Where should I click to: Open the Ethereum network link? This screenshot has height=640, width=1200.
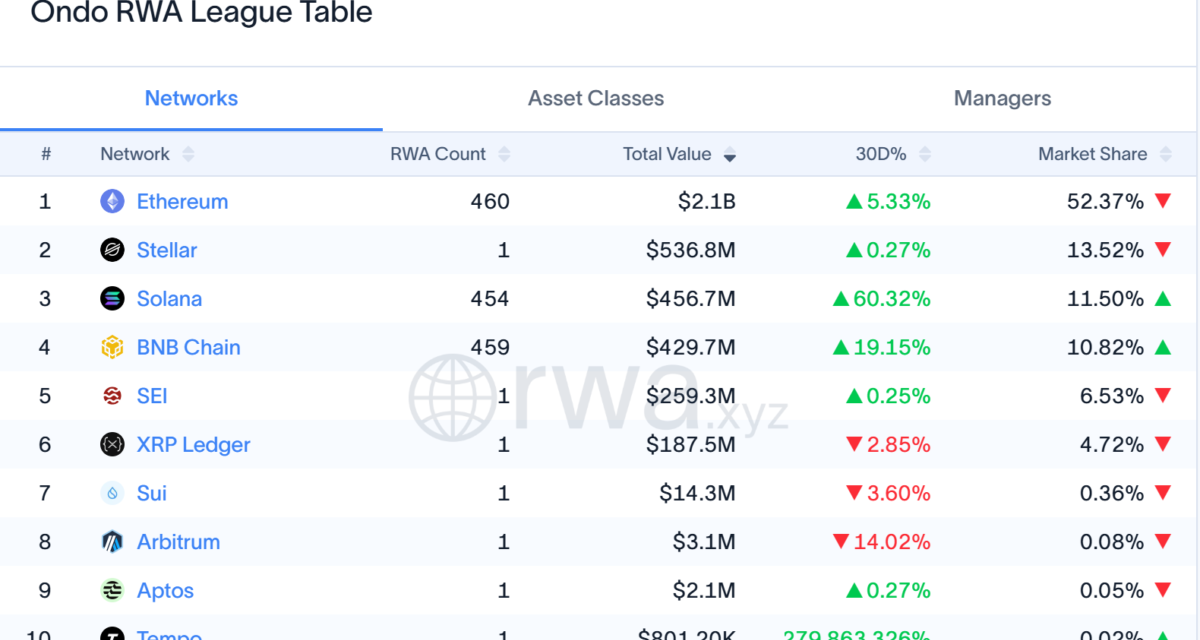click(182, 201)
